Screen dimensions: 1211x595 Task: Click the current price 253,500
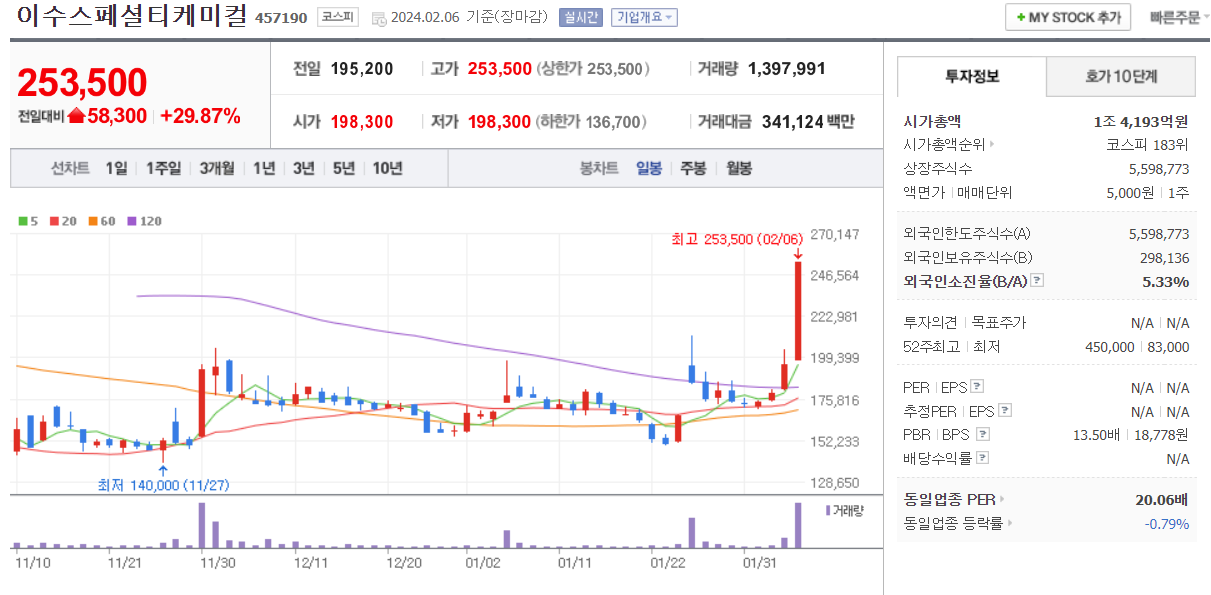[82, 82]
